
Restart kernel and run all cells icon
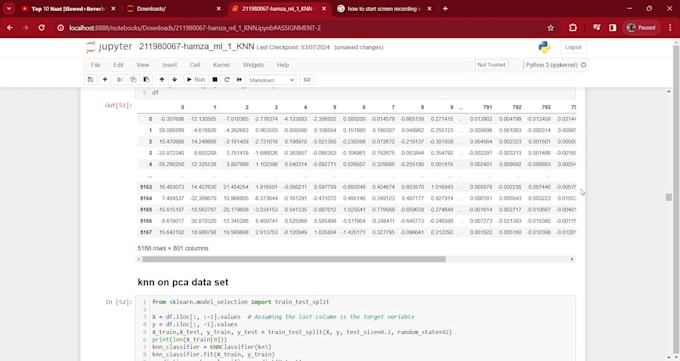pos(239,80)
